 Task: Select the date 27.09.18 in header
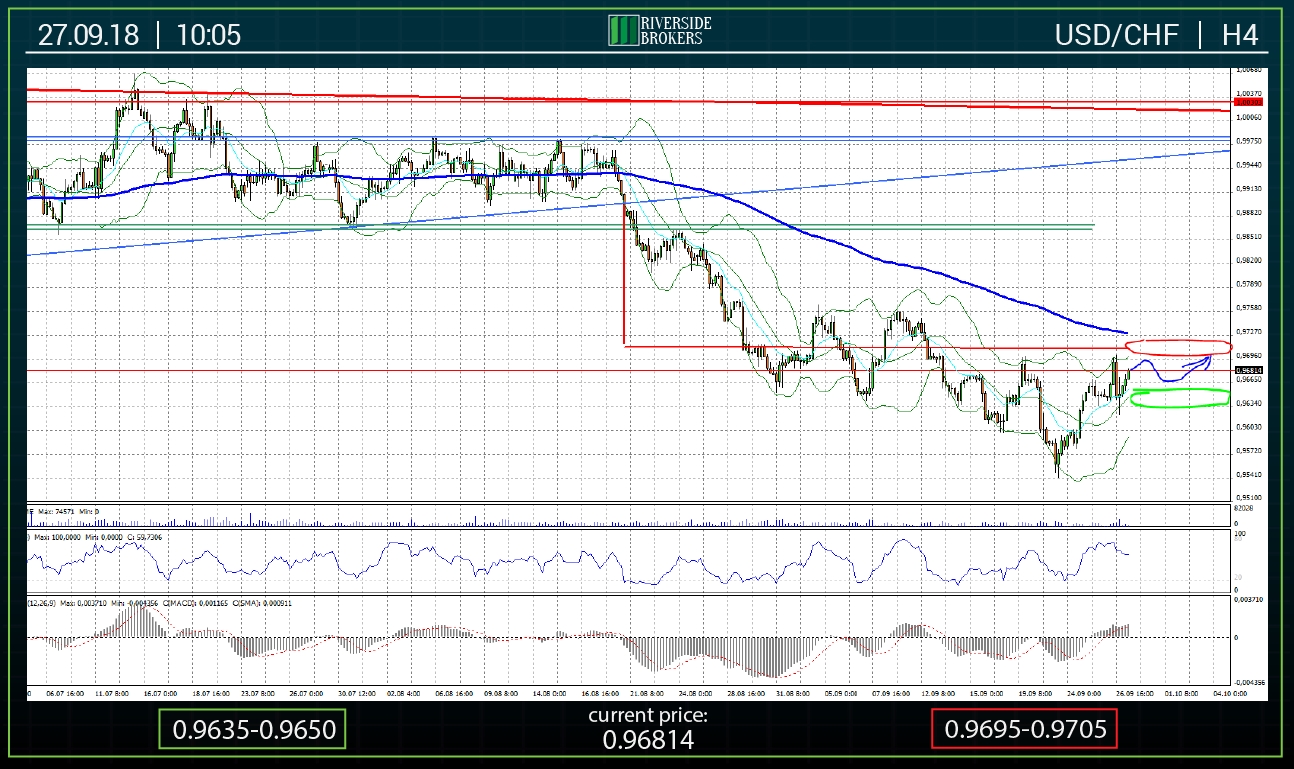tap(90, 35)
